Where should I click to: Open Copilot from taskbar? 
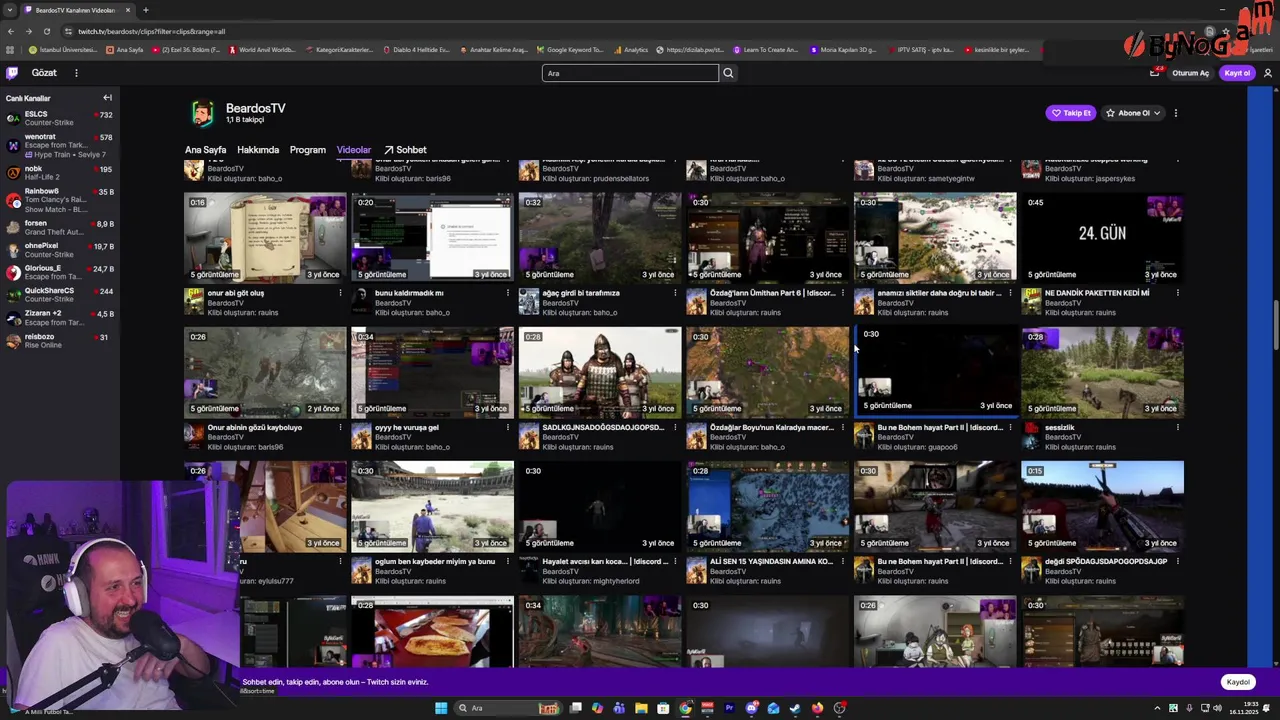point(598,708)
